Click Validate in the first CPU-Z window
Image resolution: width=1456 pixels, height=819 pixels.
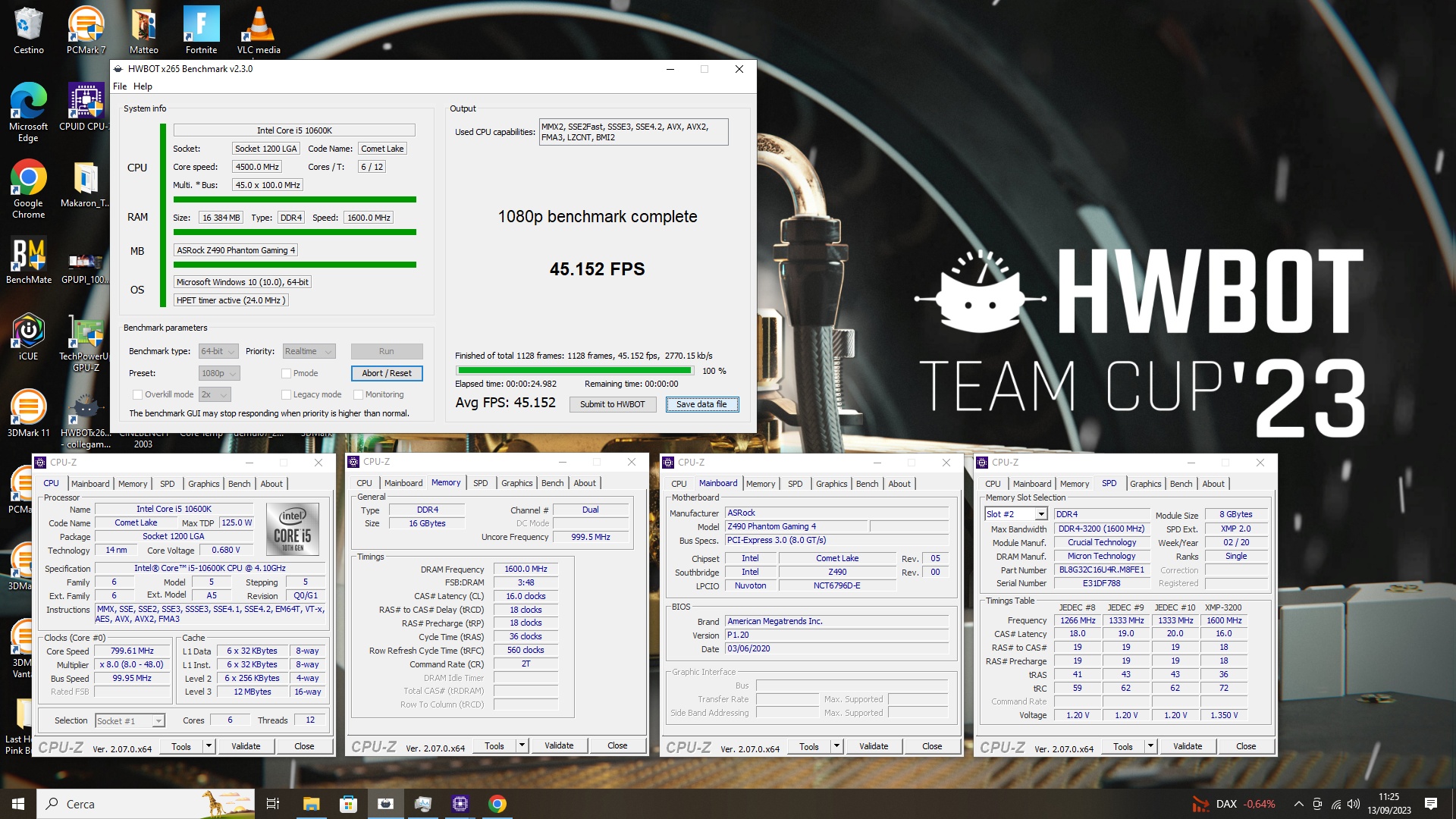[246, 746]
